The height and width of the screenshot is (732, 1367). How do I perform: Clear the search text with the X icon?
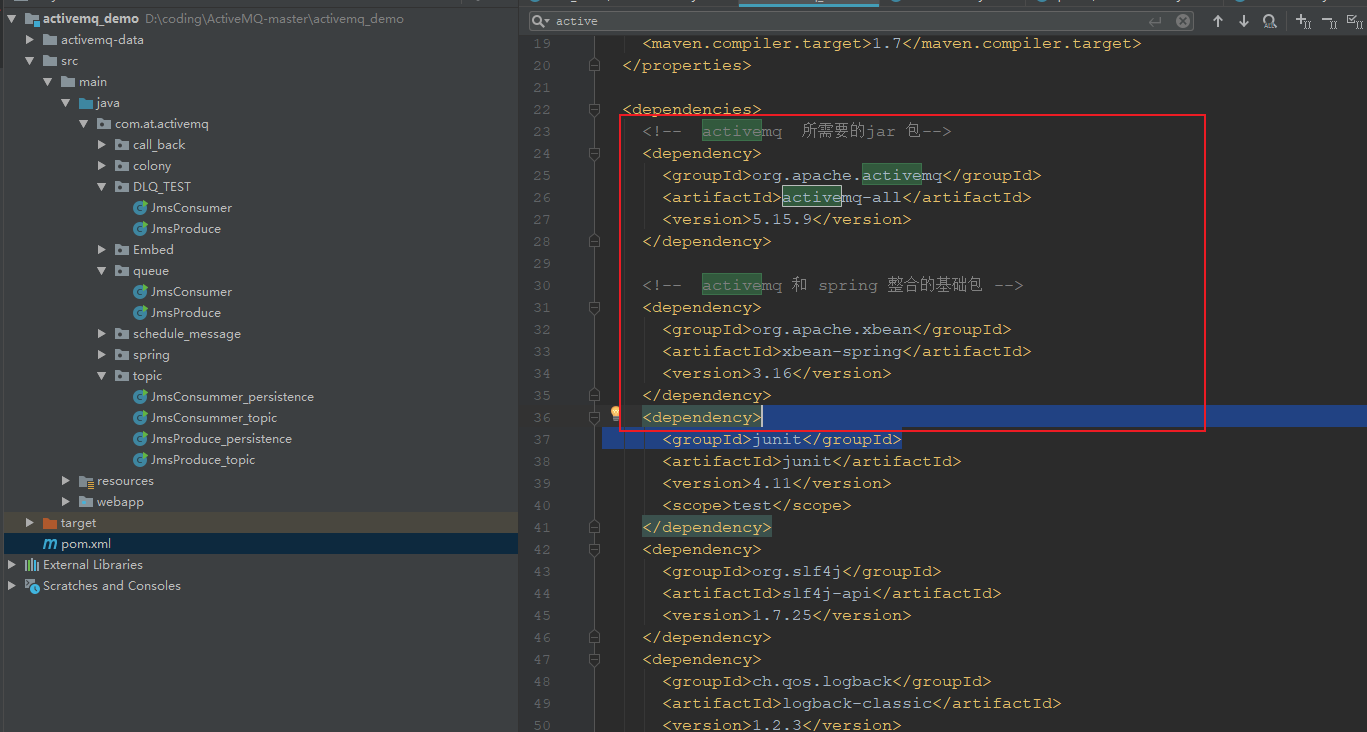click(1183, 21)
